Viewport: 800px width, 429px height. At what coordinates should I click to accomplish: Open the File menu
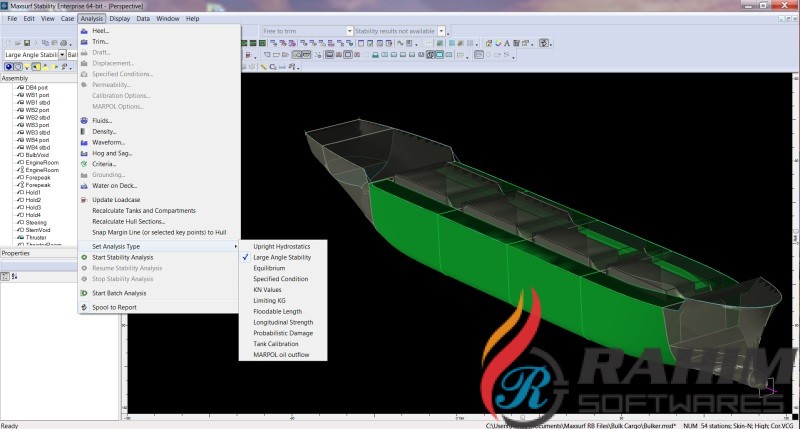[12, 18]
